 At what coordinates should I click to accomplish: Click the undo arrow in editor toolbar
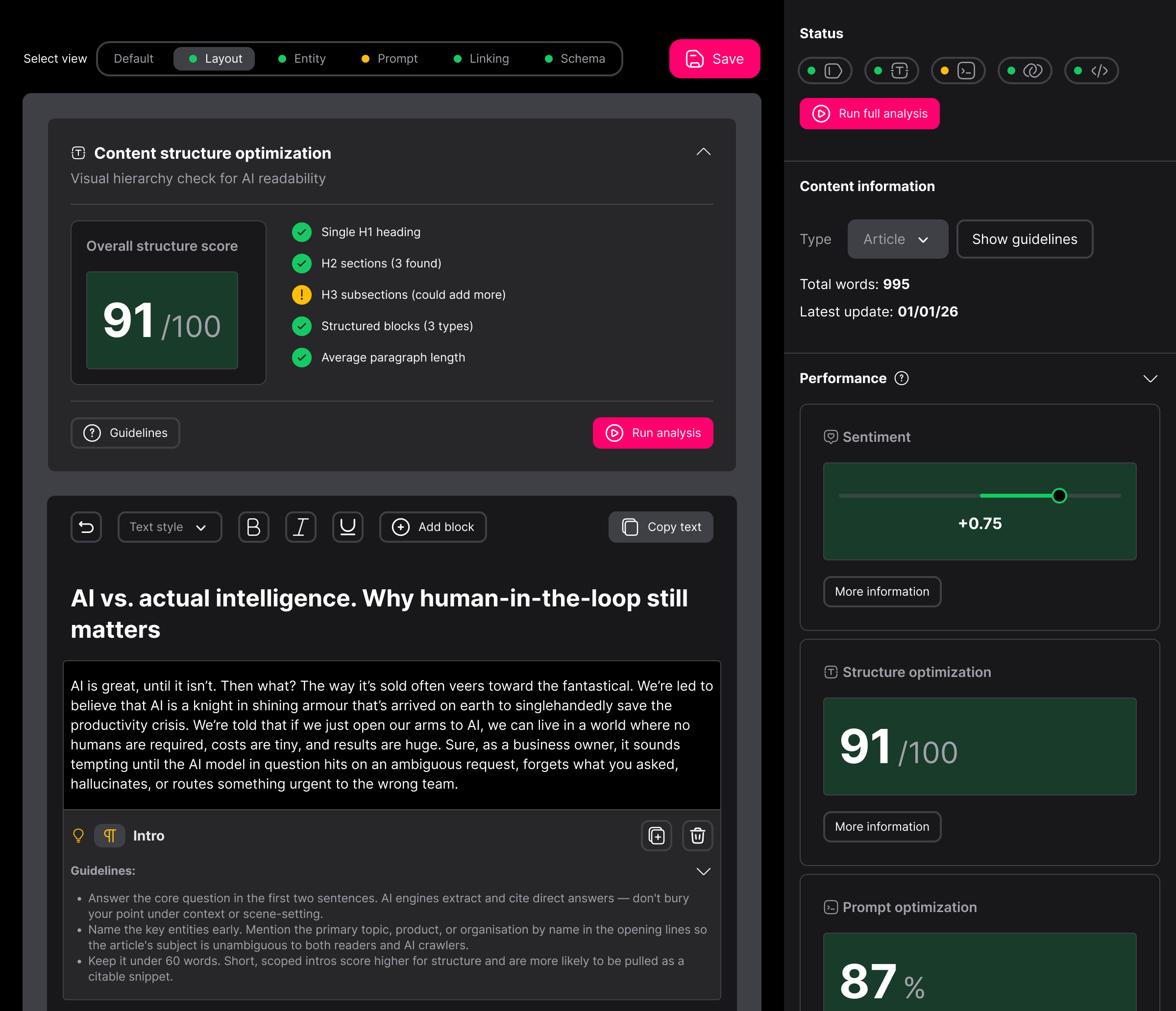click(x=86, y=527)
